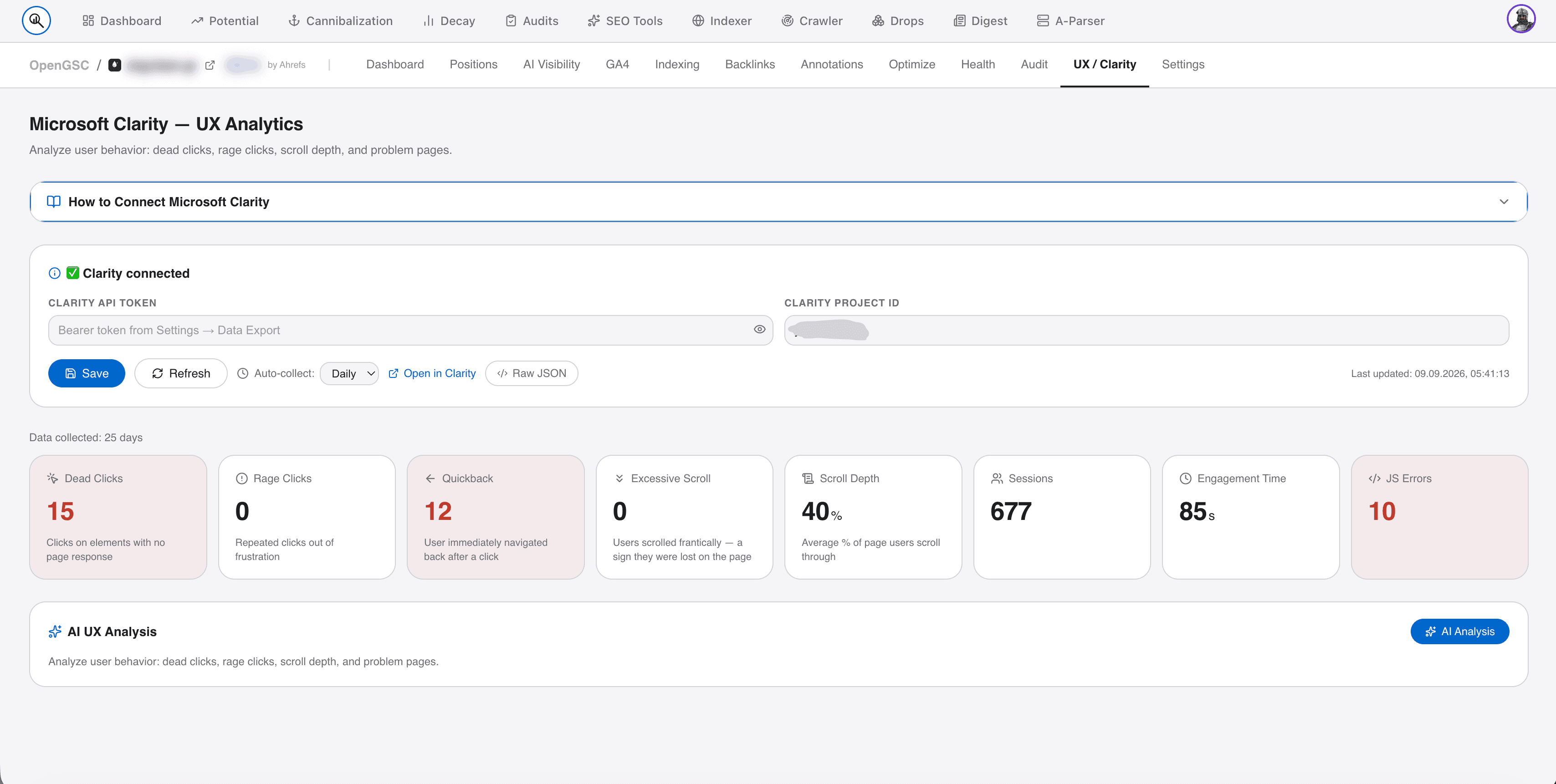Viewport: 1556px width, 784px height.
Task: Click the JS Errors code icon
Action: [1375, 479]
